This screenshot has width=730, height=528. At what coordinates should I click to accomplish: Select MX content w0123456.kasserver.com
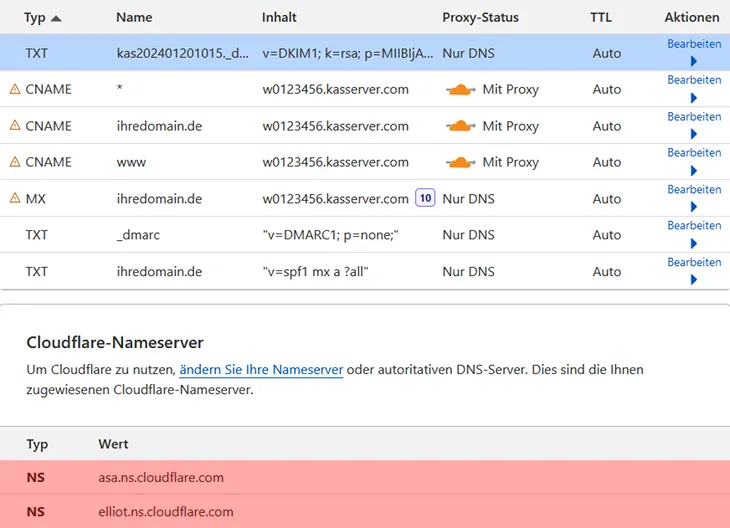coord(335,199)
